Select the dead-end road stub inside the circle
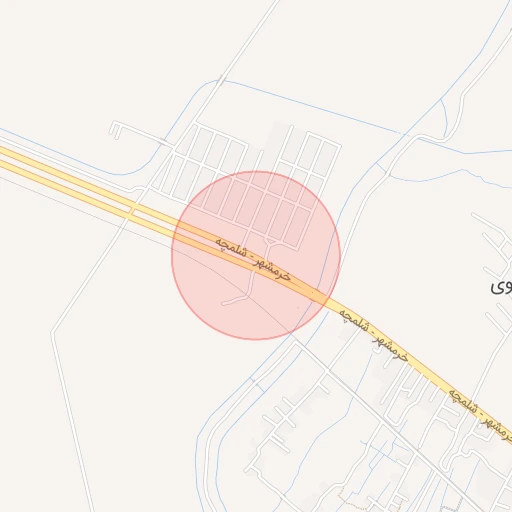Image resolution: width=512 pixels, height=512 pixels. click(234, 300)
